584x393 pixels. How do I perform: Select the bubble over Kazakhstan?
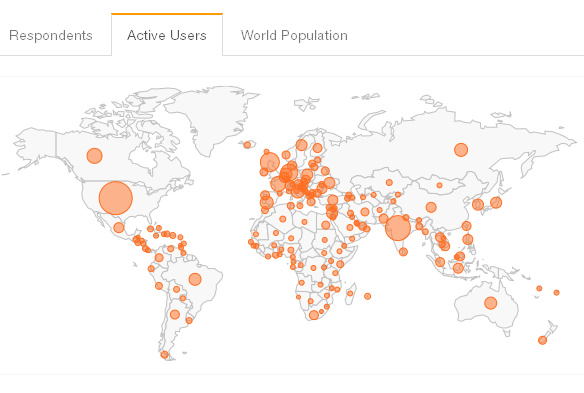point(389,183)
